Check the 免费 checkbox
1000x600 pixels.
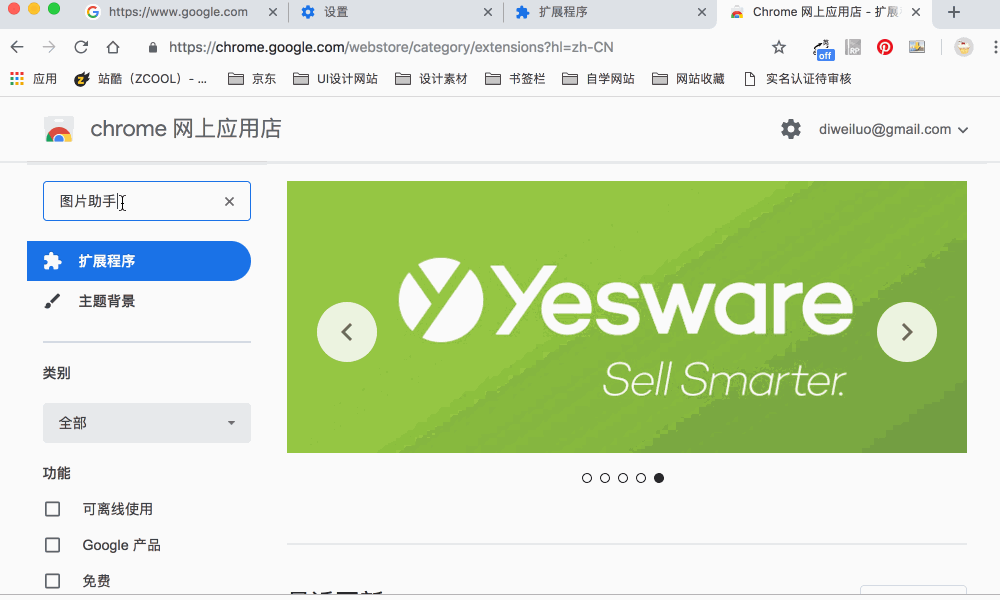[52, 581]
